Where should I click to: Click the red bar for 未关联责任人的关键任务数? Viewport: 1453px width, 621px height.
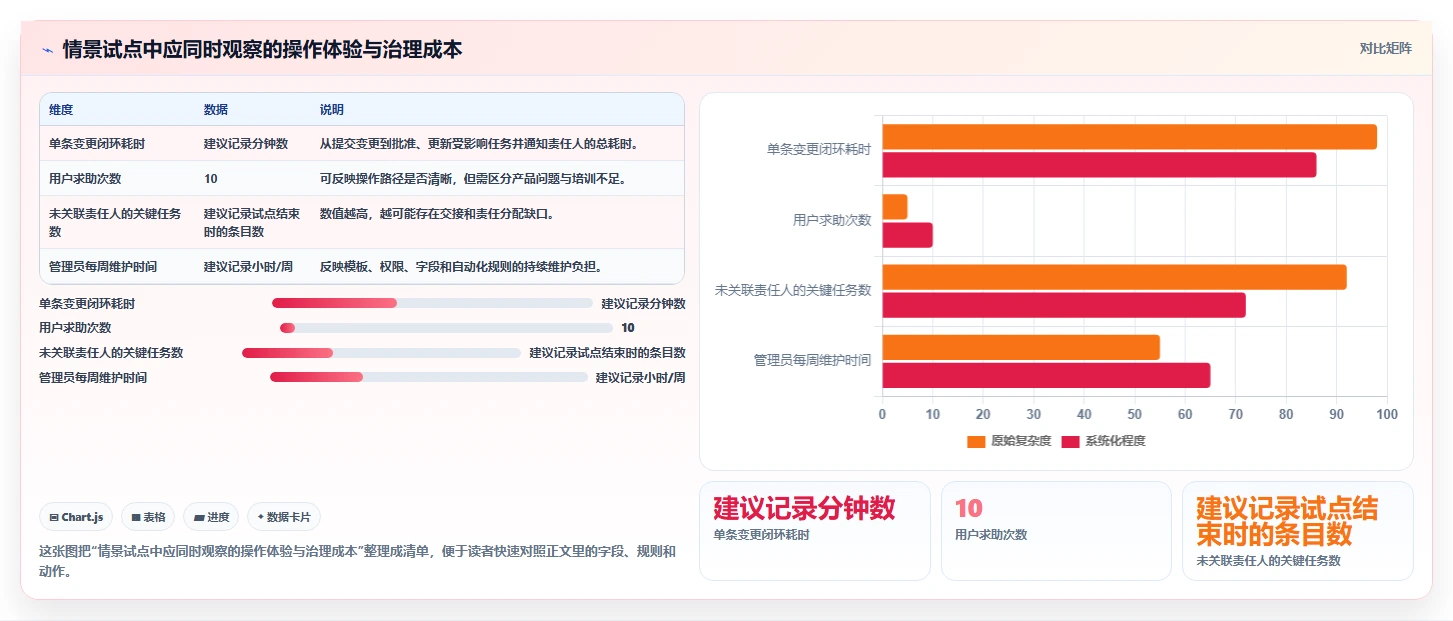pos(1064,305)
